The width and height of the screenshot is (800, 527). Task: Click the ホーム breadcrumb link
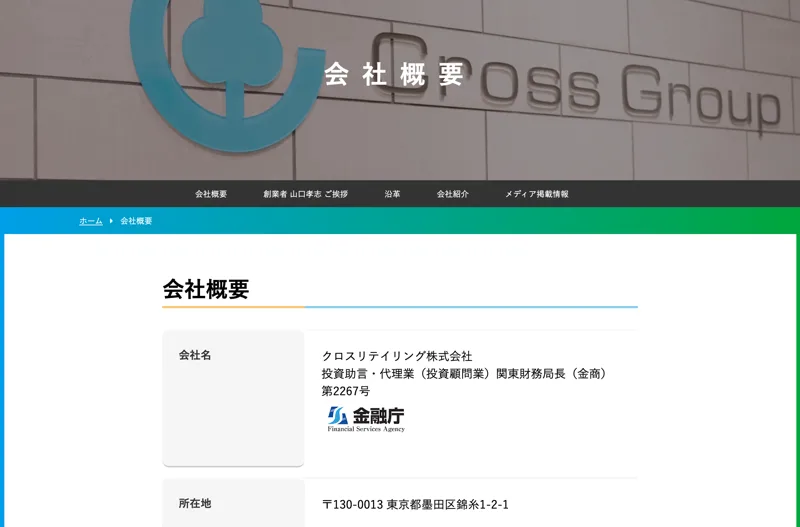tap(91, 221)
